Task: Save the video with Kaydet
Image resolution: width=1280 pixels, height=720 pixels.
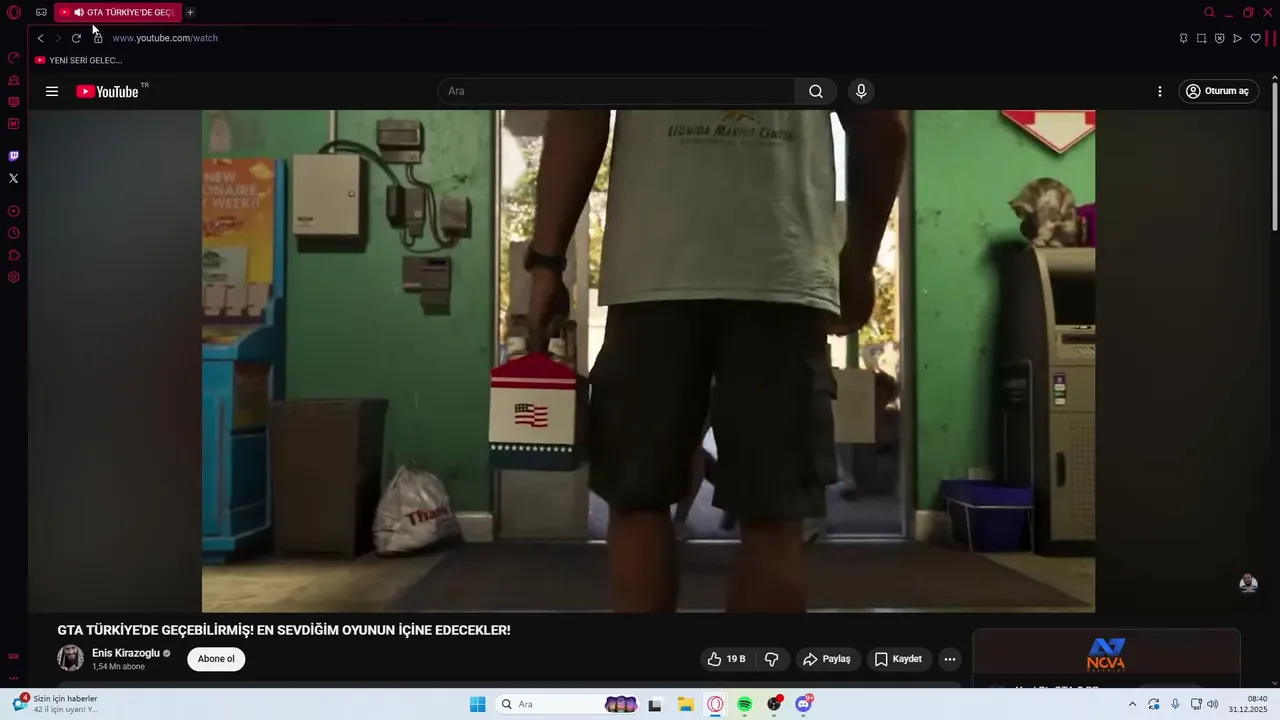Action: pyautogui.click(x=898, y=659)
